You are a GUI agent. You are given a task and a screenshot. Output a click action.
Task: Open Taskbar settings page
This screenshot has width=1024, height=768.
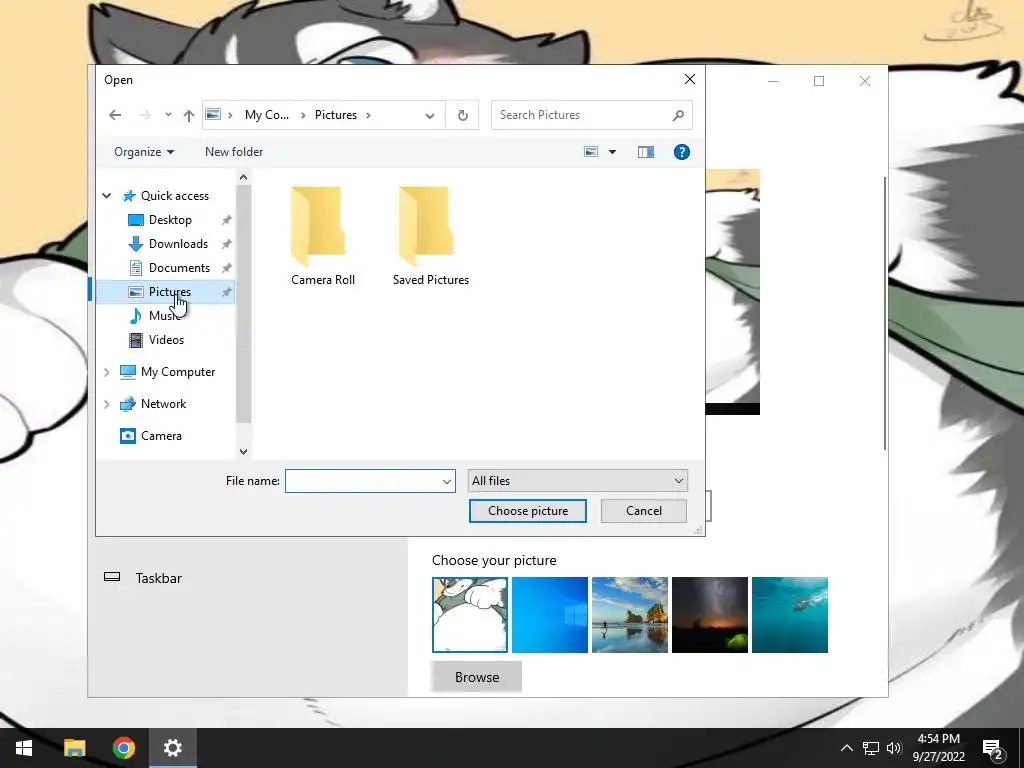click(158, 578)
